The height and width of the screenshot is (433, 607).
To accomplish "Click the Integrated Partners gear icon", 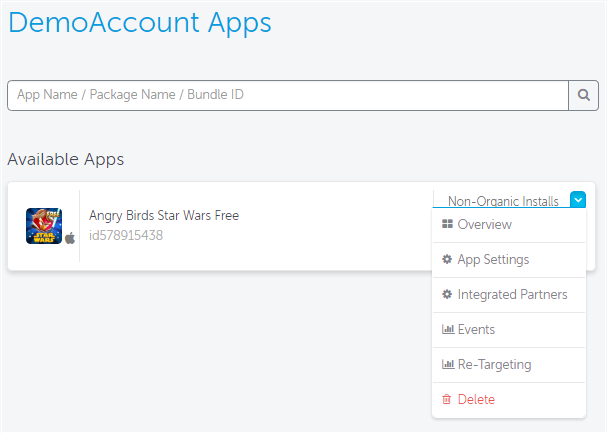I will tap(447, 294).
